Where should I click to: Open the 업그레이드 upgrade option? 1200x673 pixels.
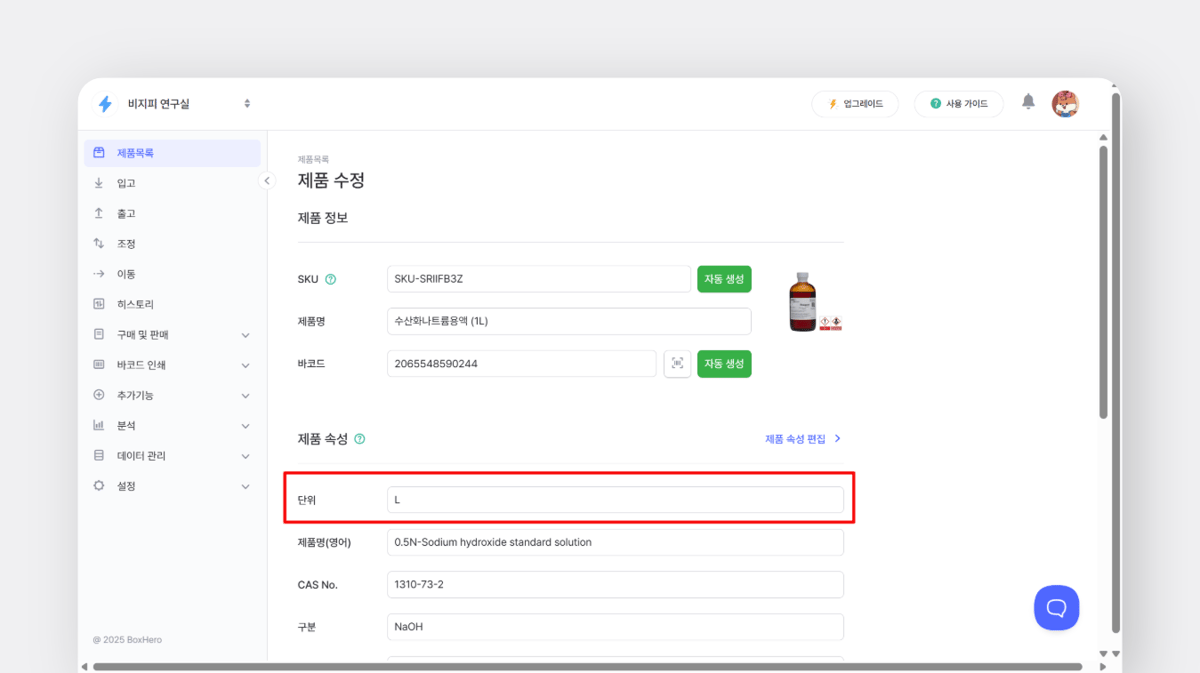point(855,103)
